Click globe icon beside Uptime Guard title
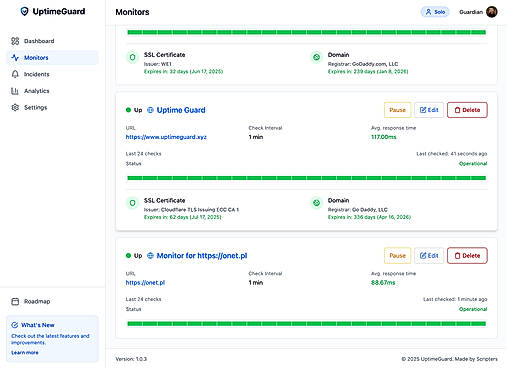This screenshot has width=507, height=368. click(150, 110)
